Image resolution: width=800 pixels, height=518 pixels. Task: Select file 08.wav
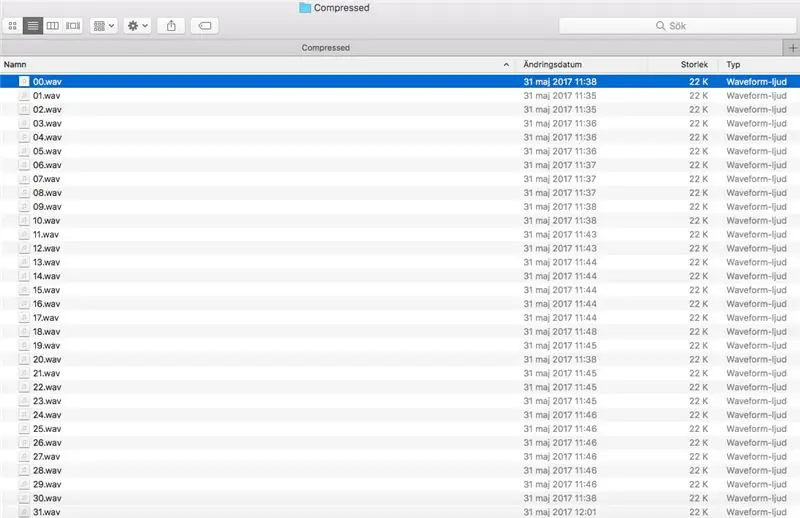pos(400,192)
